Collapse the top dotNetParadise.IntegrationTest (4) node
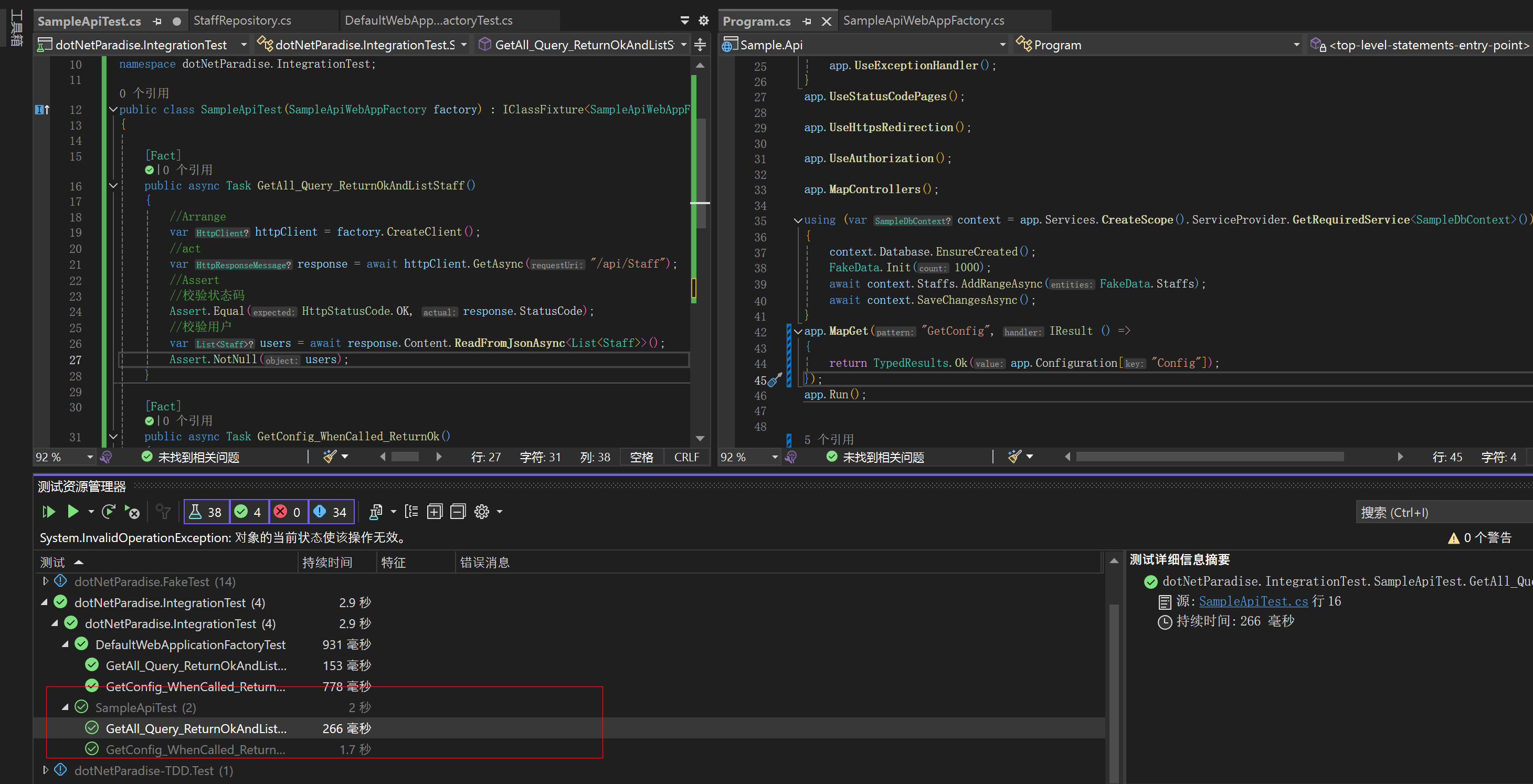The width and height of the screenshot is (1533, 784). 45,602
